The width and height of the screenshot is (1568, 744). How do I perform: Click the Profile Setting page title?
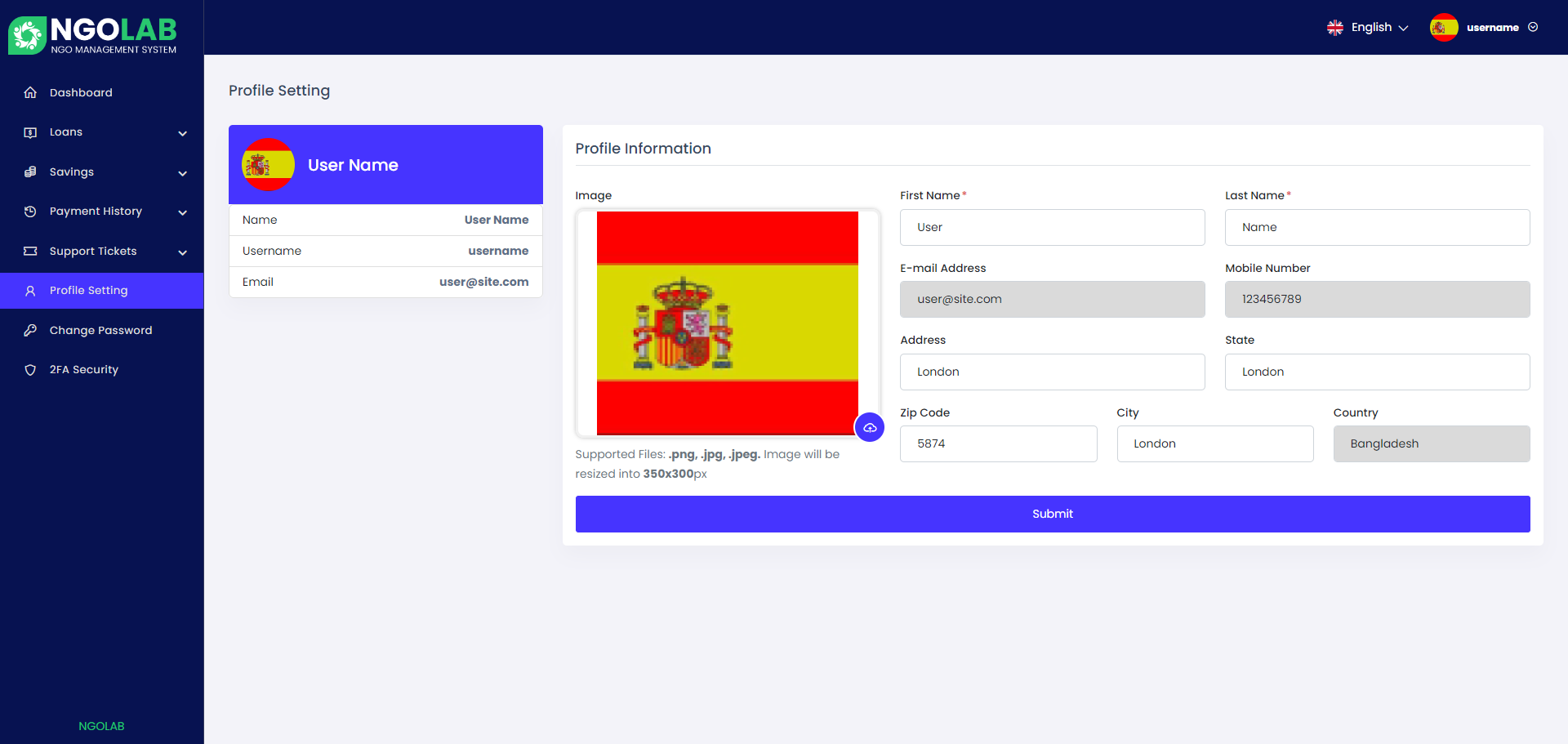[279, 91]
